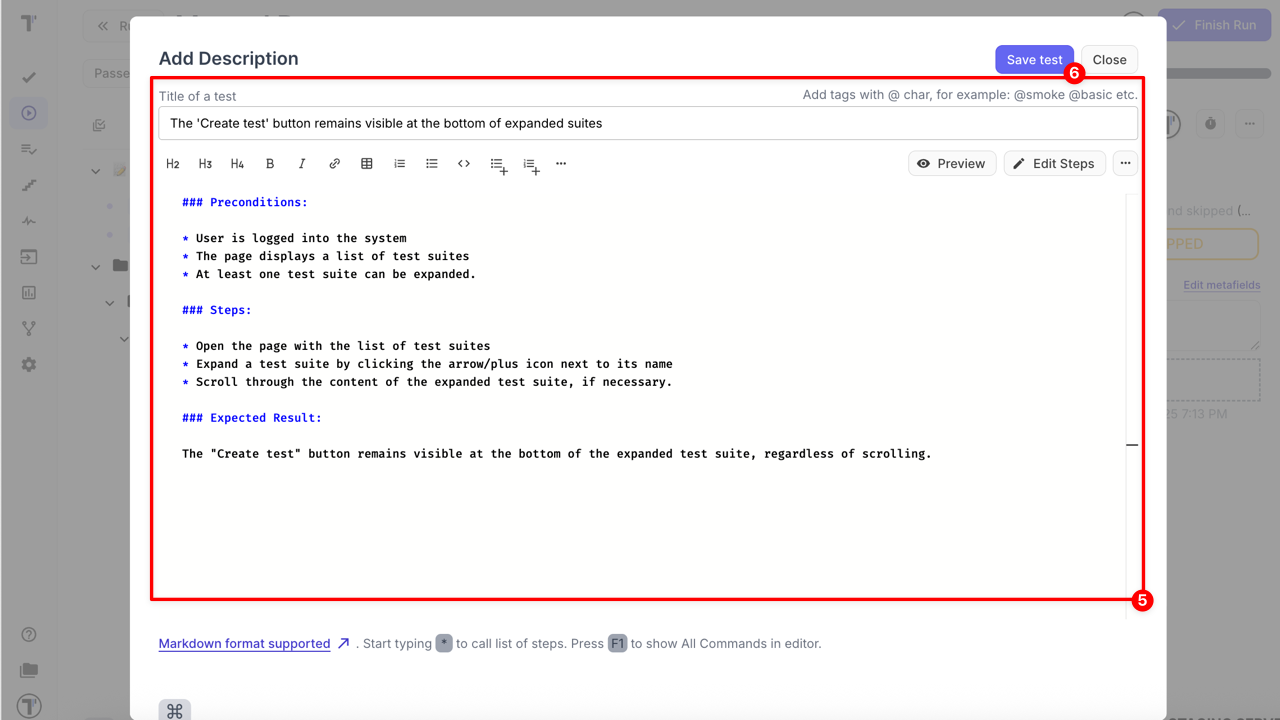
Task: Toggle bold text formatting
Action: tap(270, 164)
